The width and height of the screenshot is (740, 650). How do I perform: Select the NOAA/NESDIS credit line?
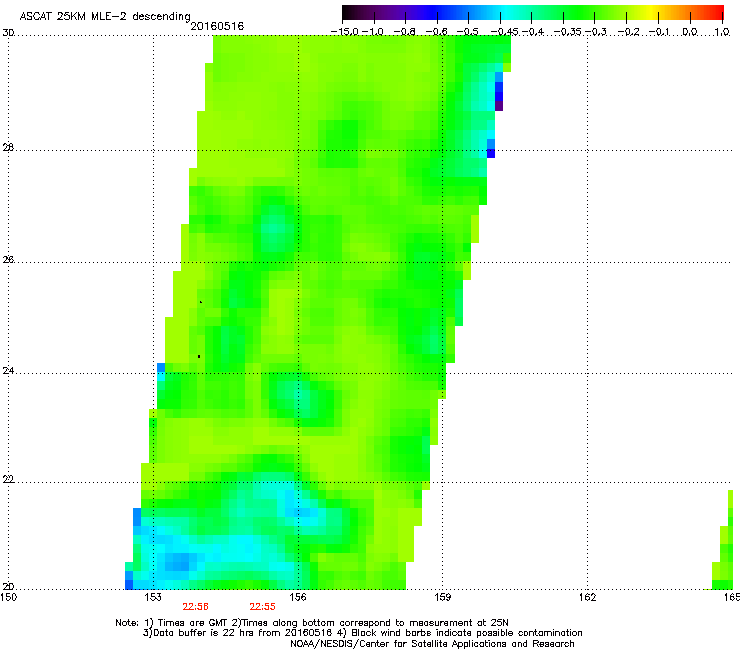coord(432,644)
